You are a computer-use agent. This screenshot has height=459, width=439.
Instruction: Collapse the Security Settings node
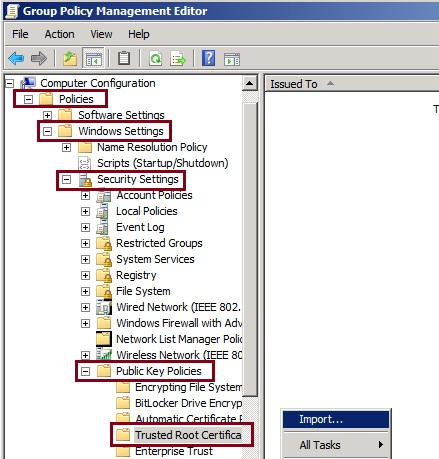pyautogui.click(x=66, y=180)
